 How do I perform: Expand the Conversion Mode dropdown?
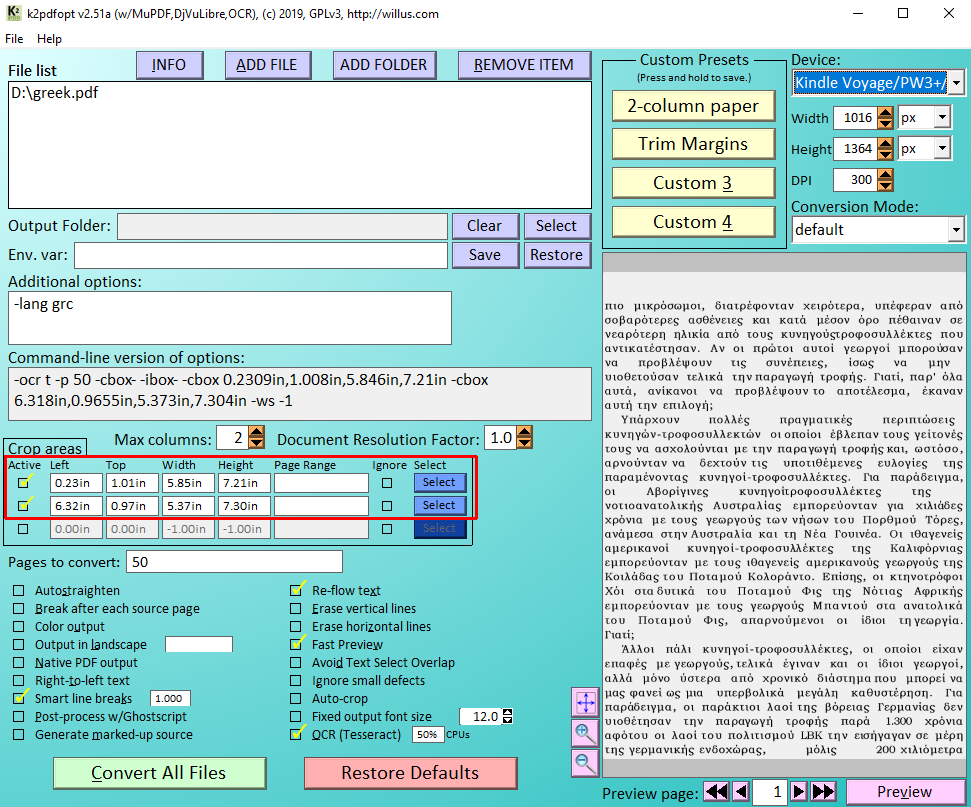click(954, 230)
